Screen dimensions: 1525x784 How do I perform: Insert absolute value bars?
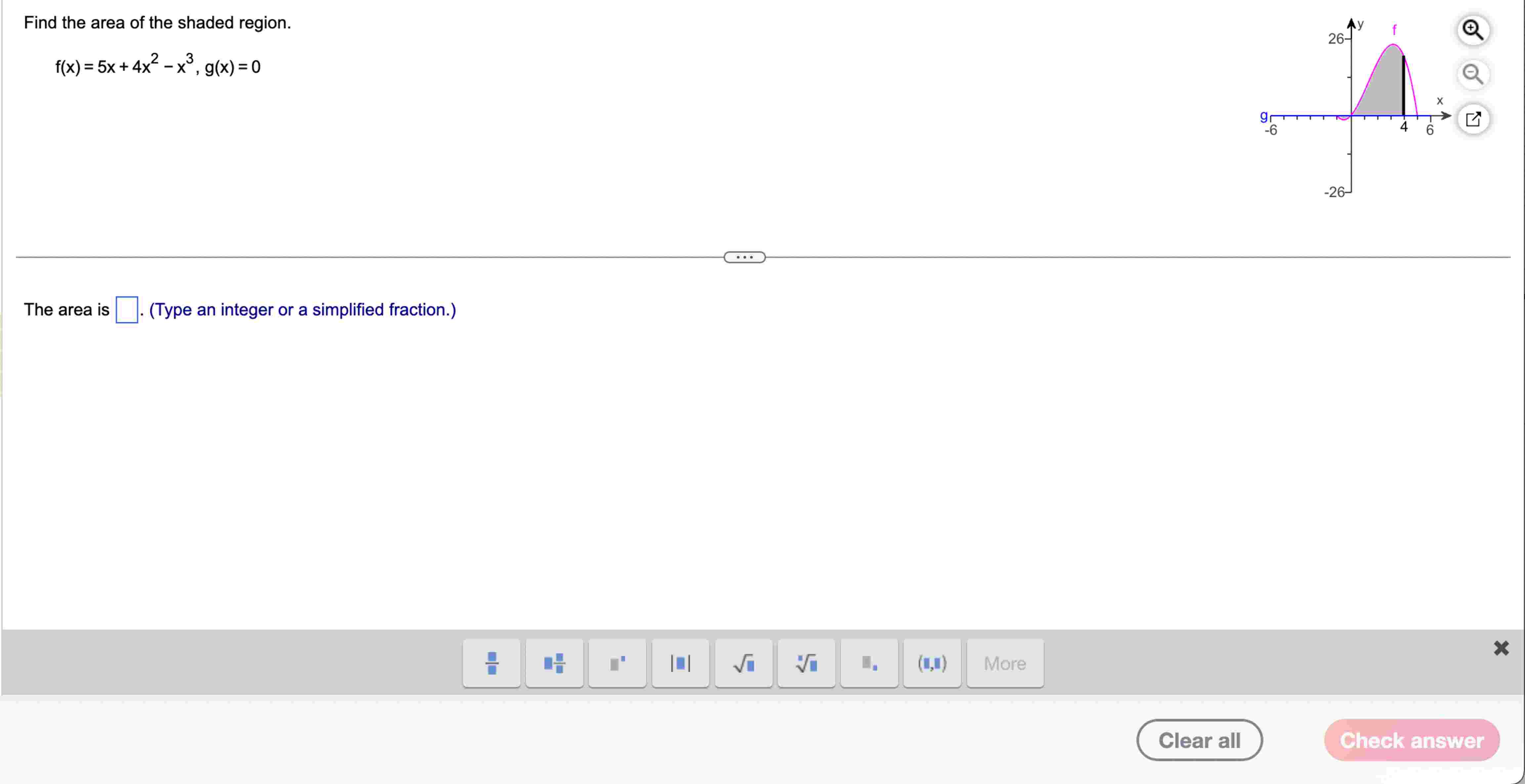pyautogui.click(x=680, y=663)
